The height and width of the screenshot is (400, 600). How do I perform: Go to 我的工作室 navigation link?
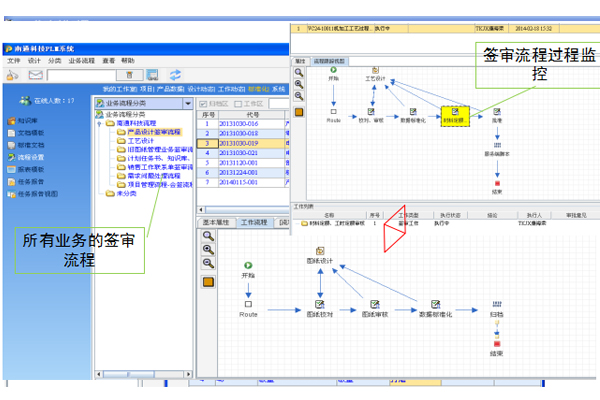(120, 89)
